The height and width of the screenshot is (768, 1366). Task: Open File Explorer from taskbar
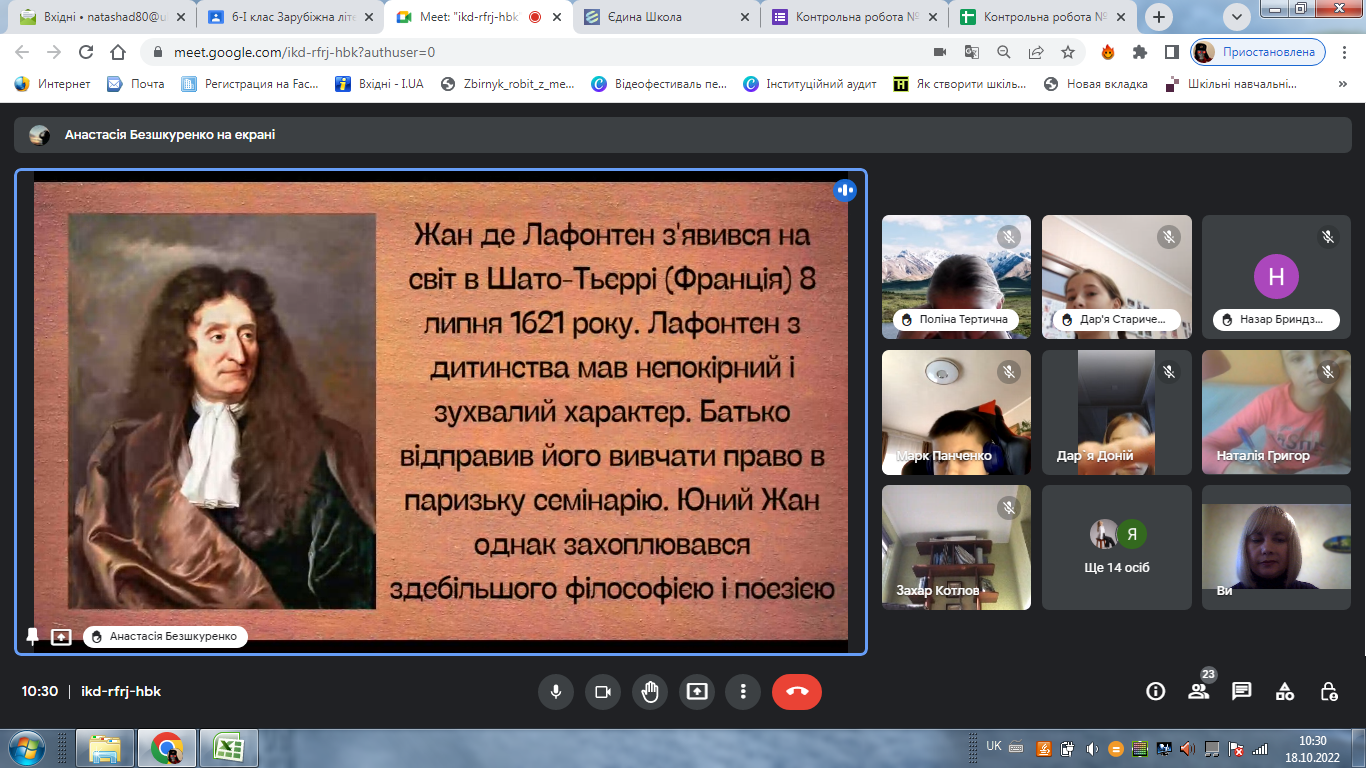tap(105, 748)
